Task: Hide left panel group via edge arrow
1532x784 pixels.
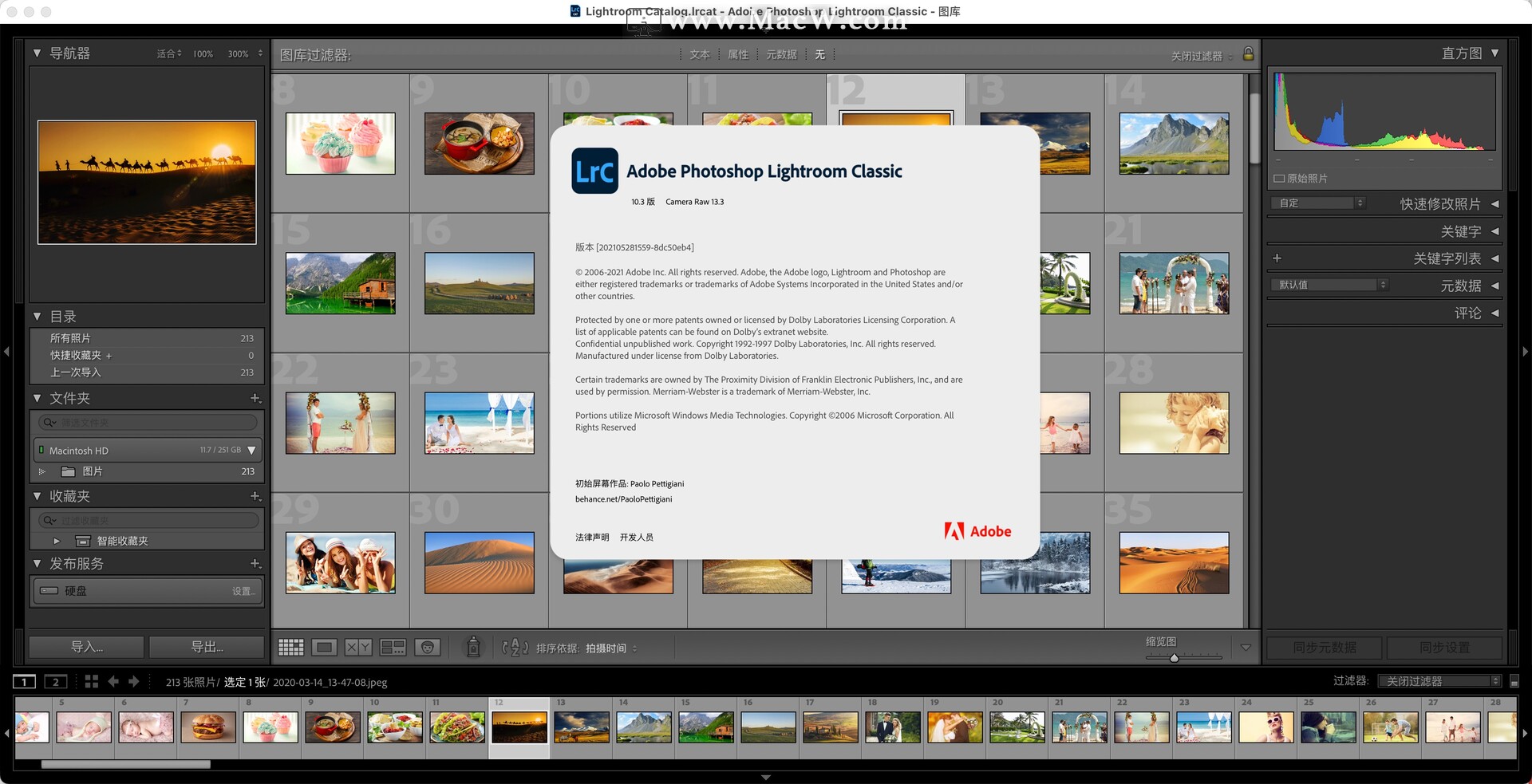Action: (6, 351)
